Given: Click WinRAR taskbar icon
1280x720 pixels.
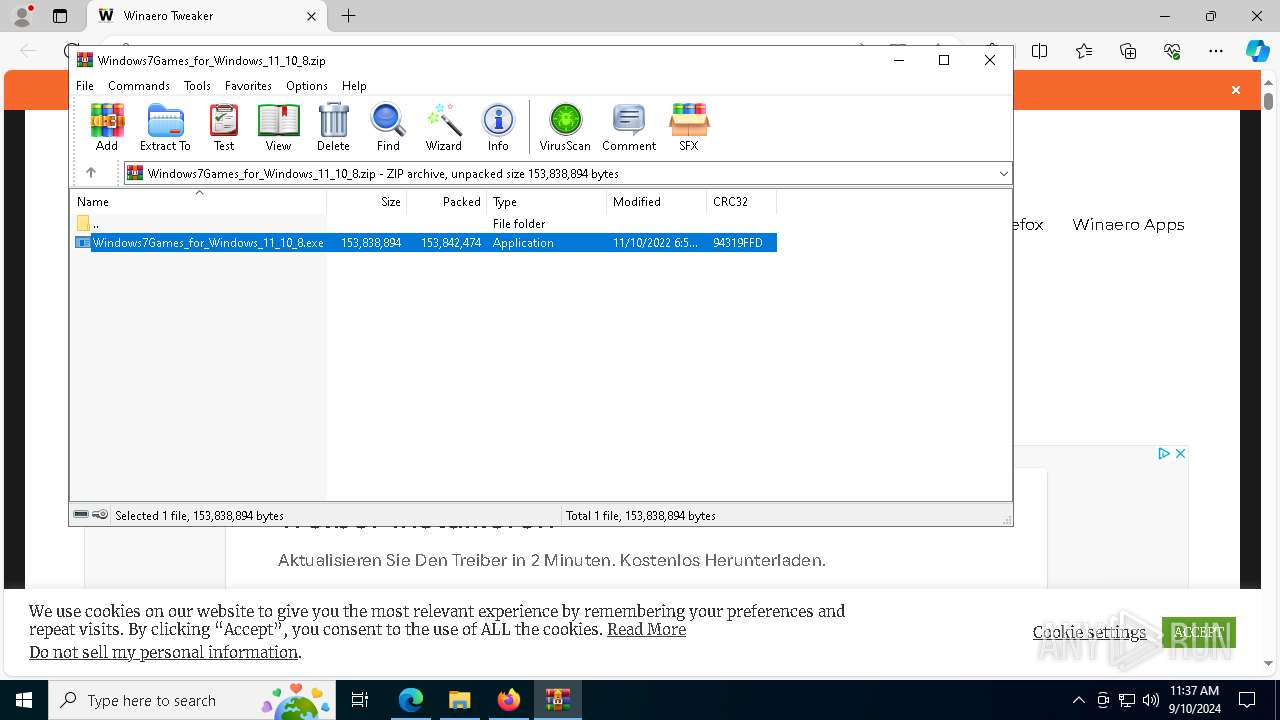Looking at the screenshot, I should [558, 700].
